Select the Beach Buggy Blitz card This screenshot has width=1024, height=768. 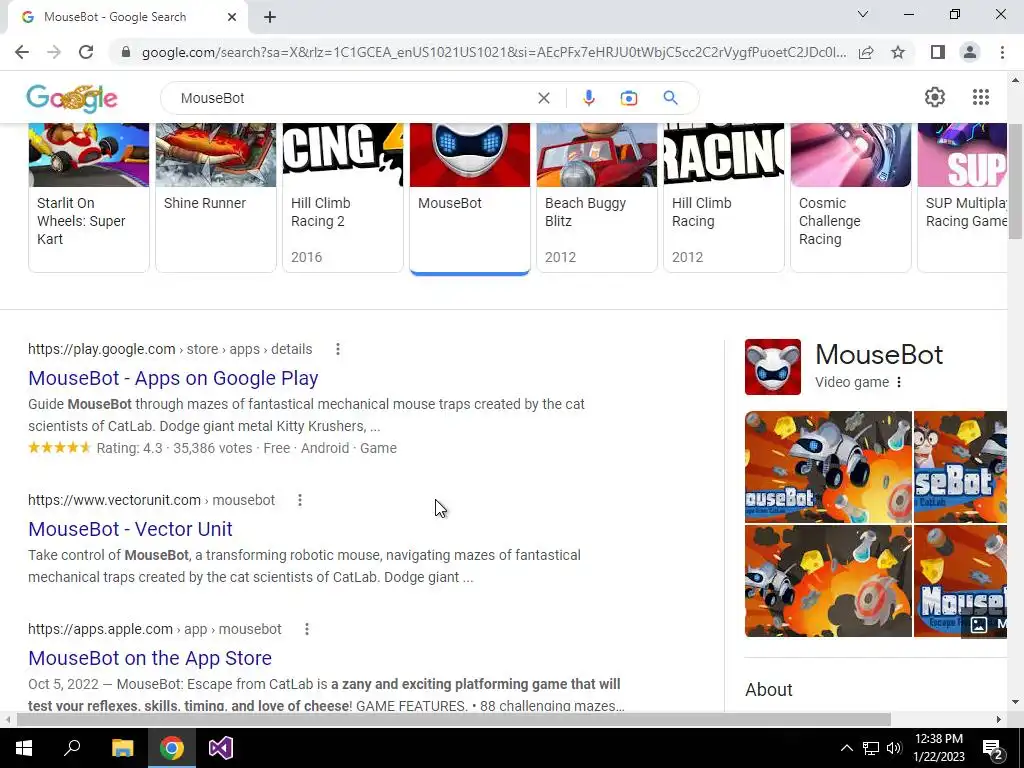(x=597, y=197)
